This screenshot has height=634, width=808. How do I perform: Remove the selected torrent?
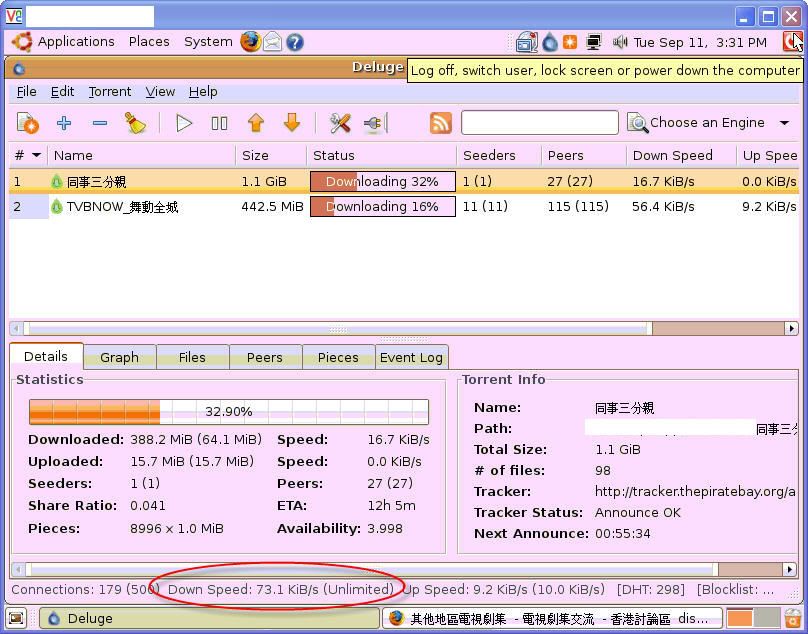pyautogui.click(x=99, y=122)
